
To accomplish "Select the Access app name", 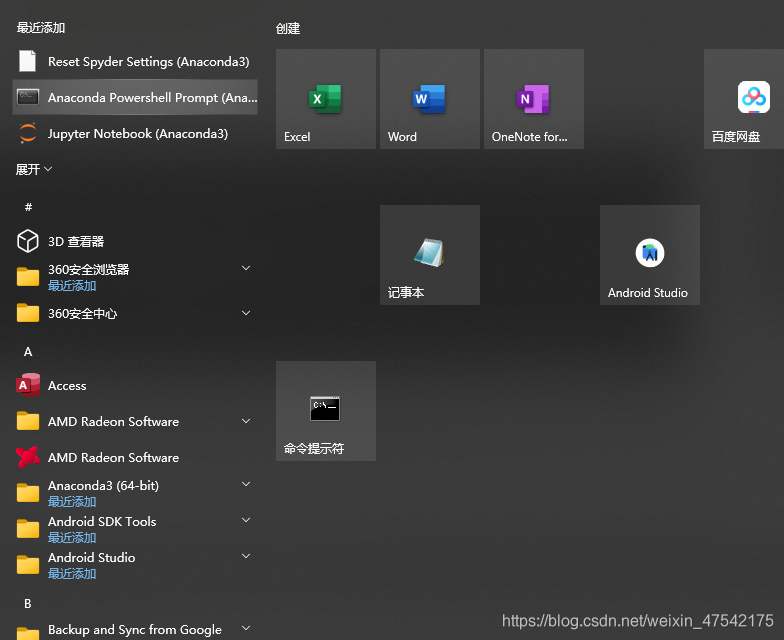I will pyautogui.click(x=67, y=386).
